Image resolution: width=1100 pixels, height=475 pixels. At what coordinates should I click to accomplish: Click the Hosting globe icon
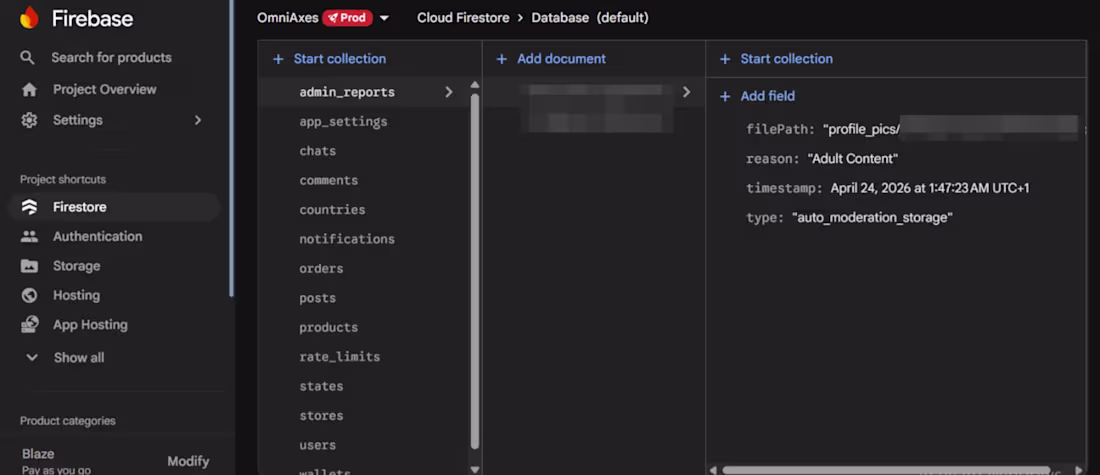(29, 295)
